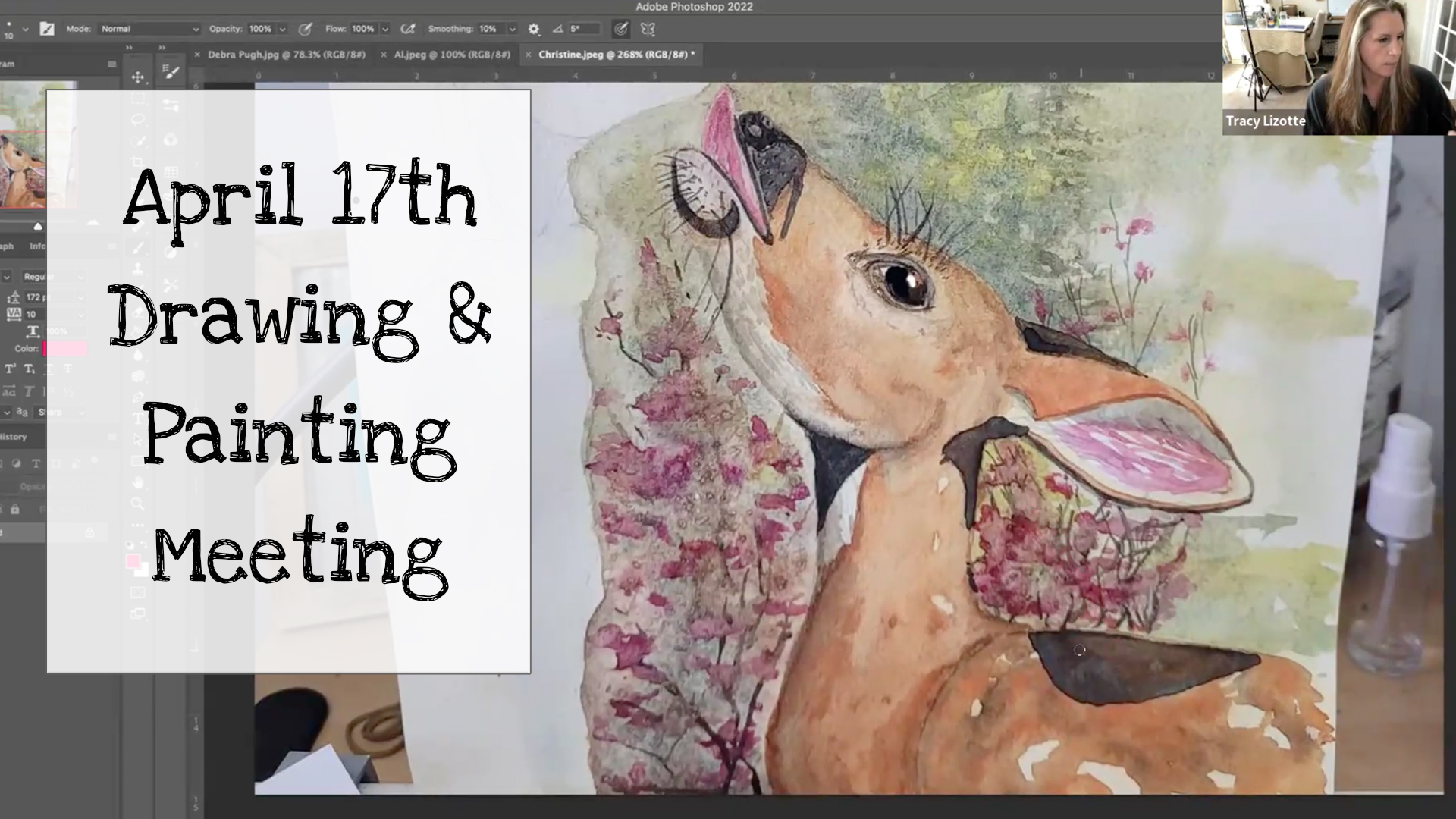Open the brush settings panel toggle

pos(47,29)
